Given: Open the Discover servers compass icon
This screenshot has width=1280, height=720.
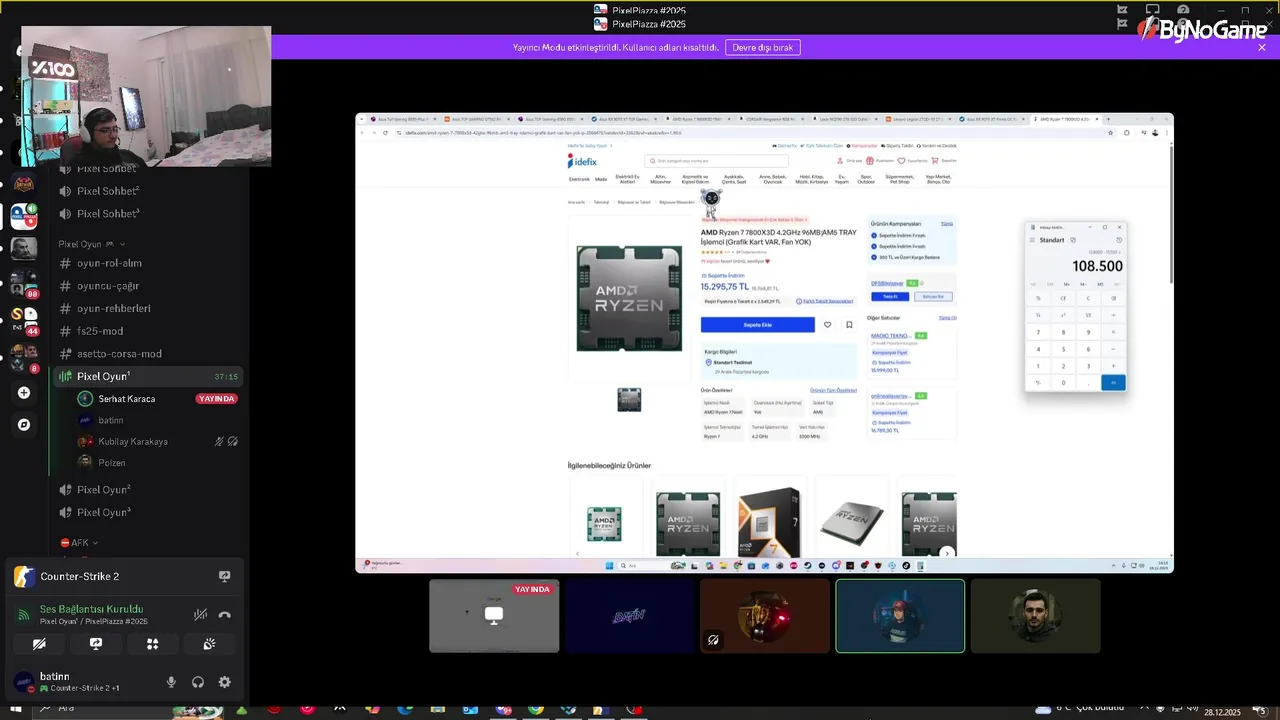Looking at the screenshot, I should click(x=24, y=425).
